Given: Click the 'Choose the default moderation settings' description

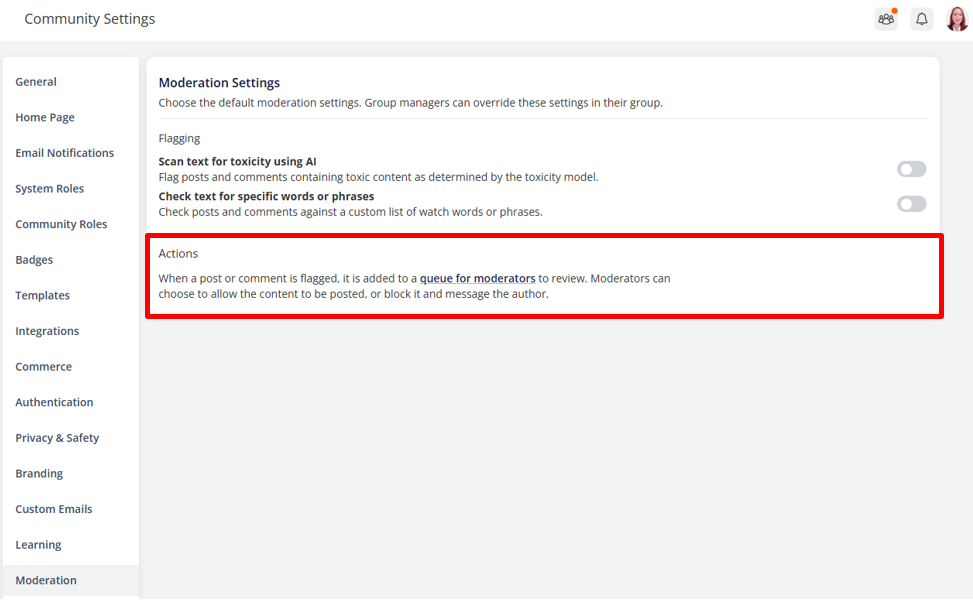Looking at the screenshot, I should coord(410,103).
